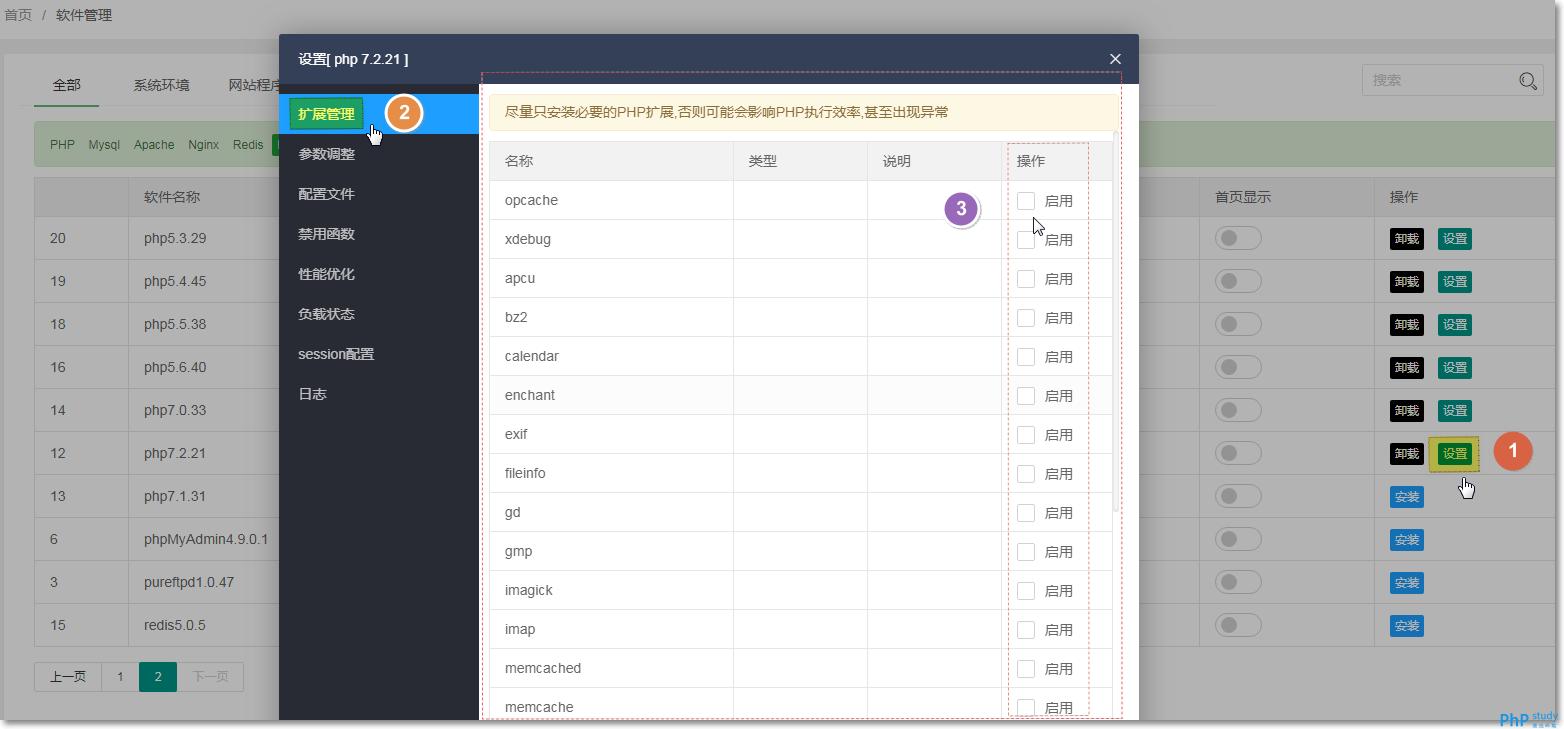Click the extension list vertical scrollbar
Screen dimensions: 1564x729
pyautogui.click(x=1116, y=320)
